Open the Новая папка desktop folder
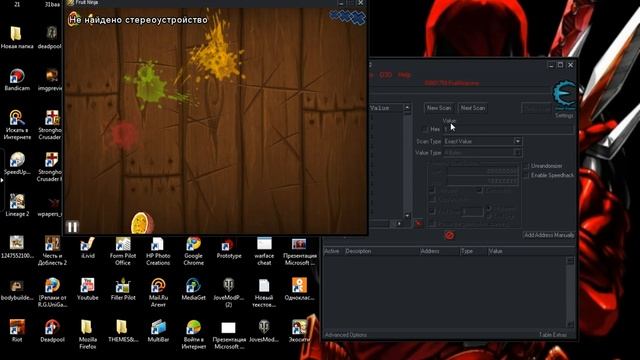This screenshot has height=360, width=640. click(17, 38)
